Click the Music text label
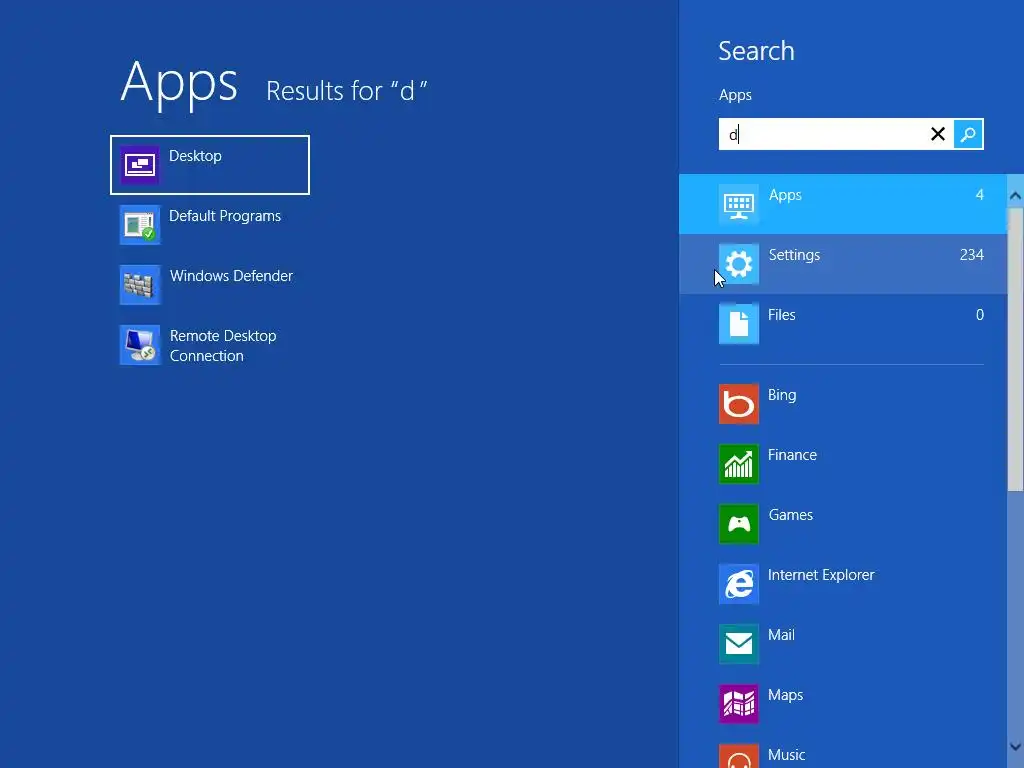This screenshot has width=1024, height=768. (x=786, y=755)
